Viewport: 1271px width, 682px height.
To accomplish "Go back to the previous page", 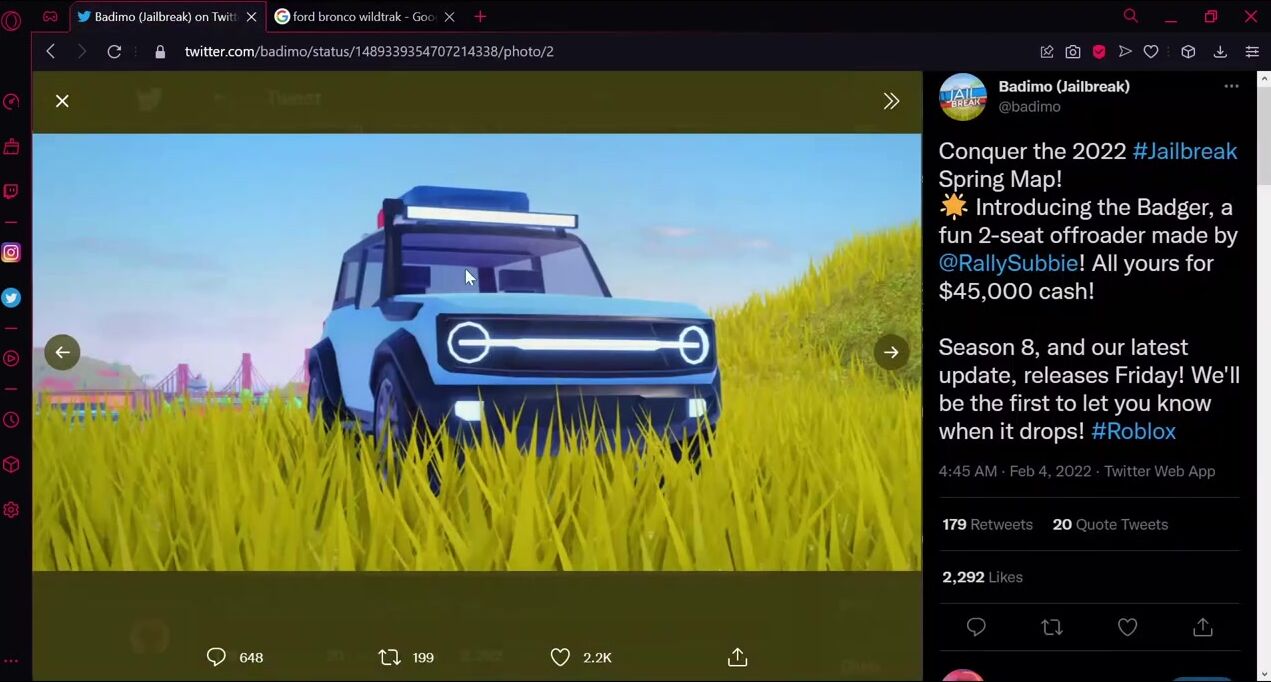I will tap(50, 51).
